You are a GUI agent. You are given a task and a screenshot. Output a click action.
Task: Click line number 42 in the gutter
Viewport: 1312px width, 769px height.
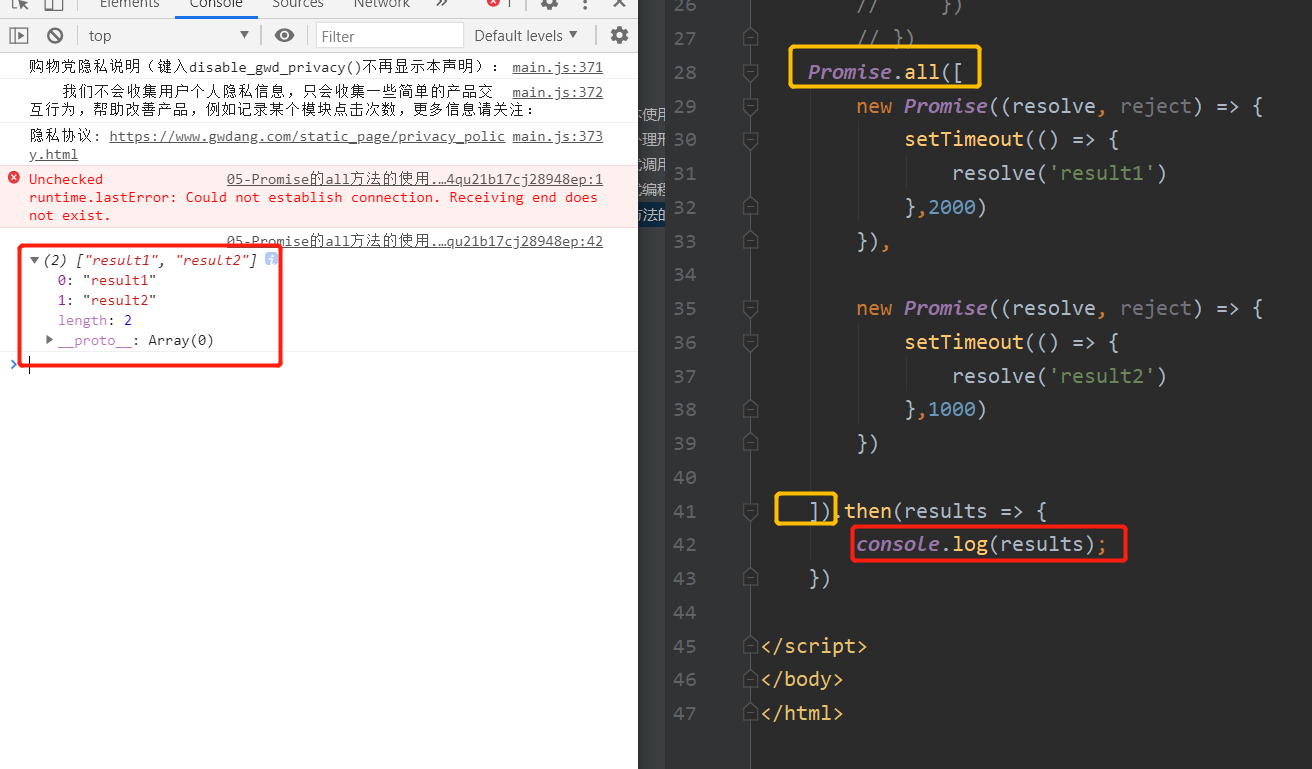point(684,544)
